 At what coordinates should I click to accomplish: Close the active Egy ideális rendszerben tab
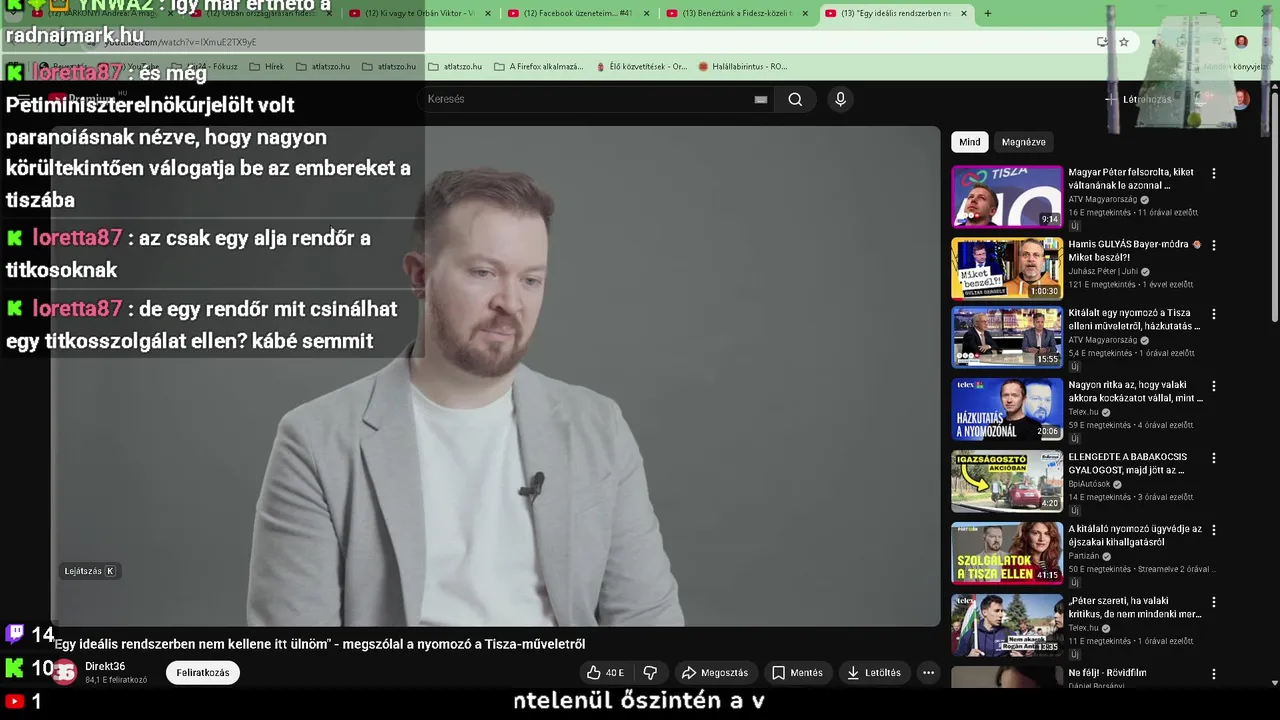964,14
